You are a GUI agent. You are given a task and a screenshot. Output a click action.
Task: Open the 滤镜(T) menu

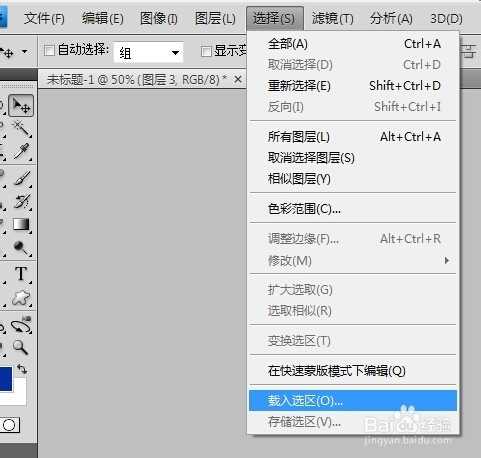point(332,18)
